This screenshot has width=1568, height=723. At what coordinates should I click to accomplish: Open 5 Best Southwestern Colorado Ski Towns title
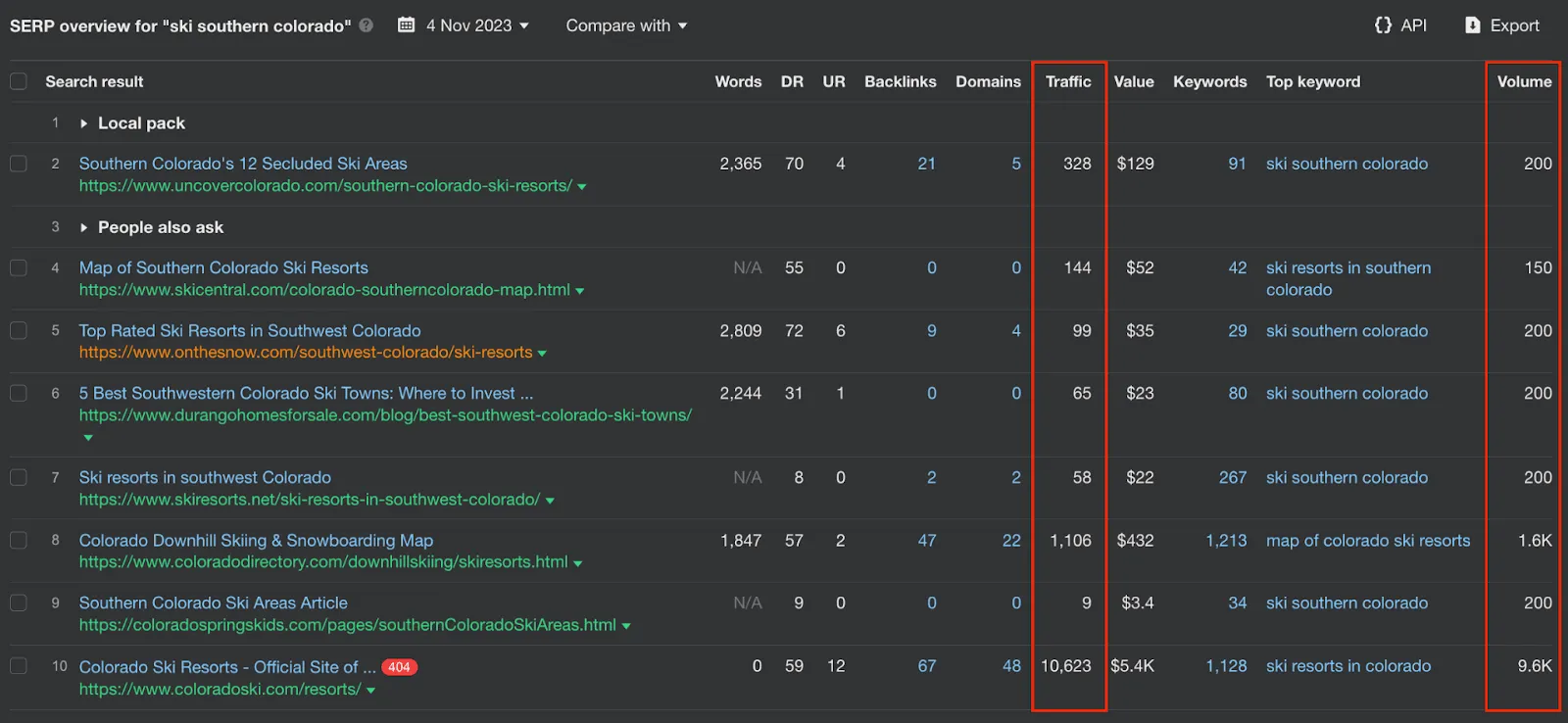coord(306,393)
